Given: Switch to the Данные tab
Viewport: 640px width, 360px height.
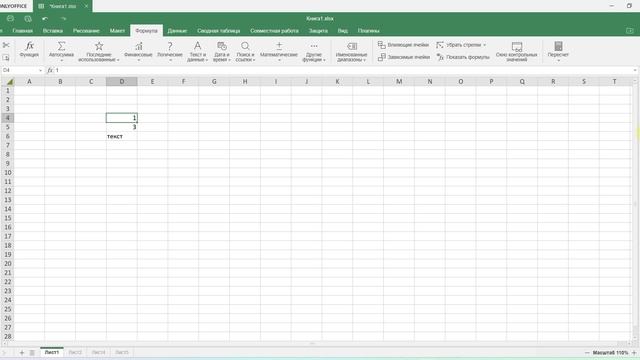Looking at the screenshot, I should click(177, 31).
